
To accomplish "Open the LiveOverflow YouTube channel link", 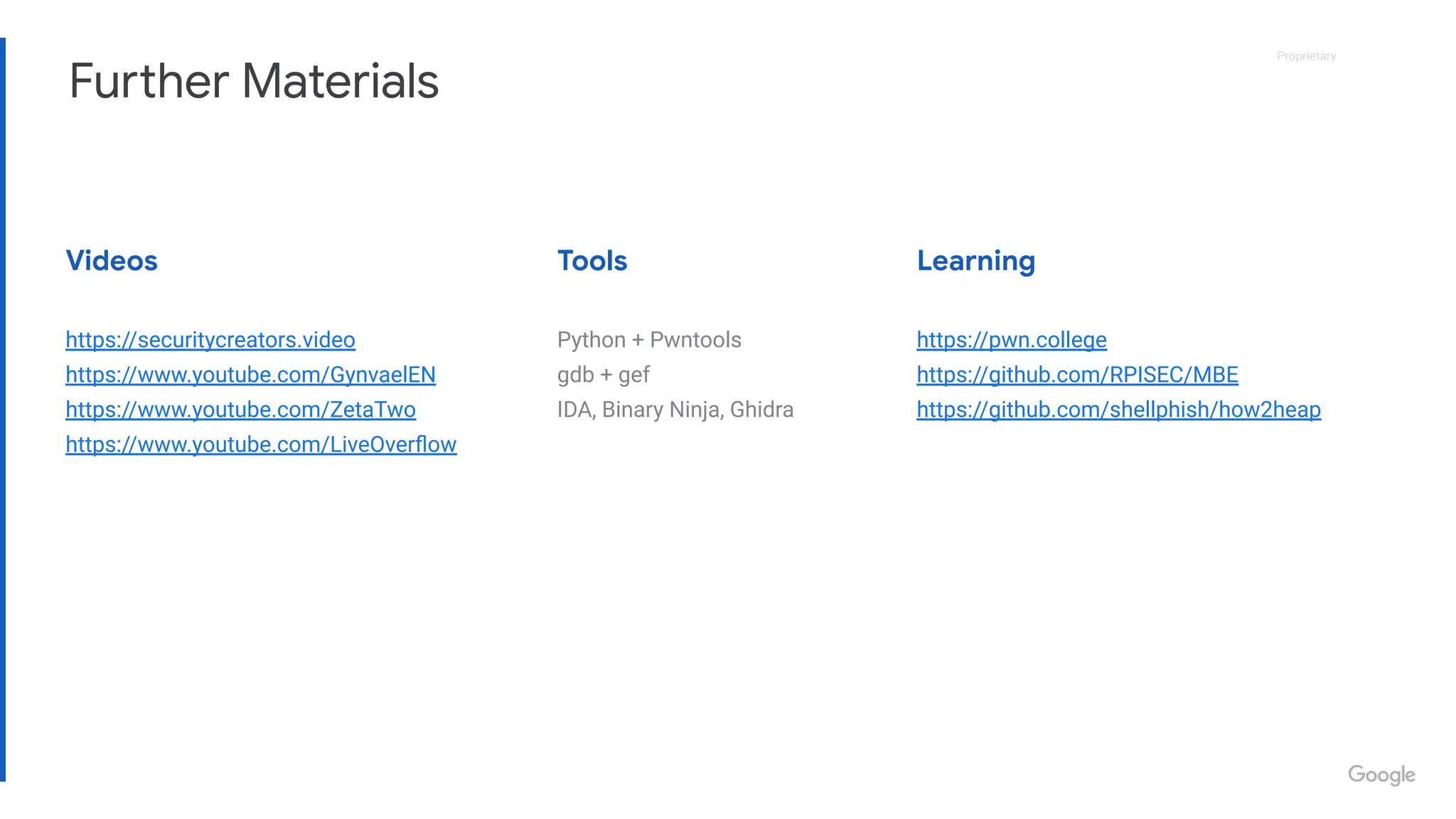I will click(261, 444).
